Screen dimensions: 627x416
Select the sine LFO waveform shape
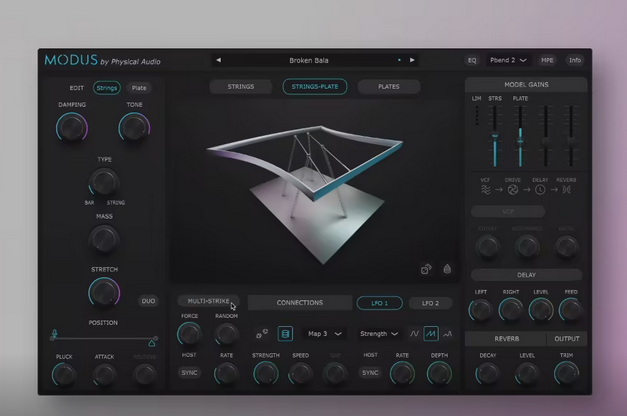(x=415, y=333)
